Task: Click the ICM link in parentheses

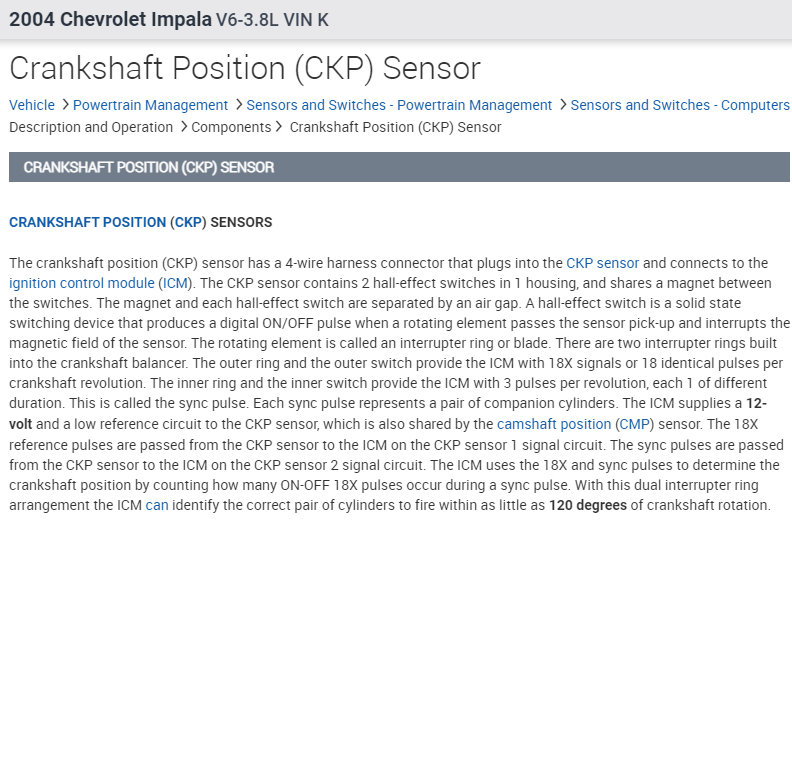Action: [176, 283]
